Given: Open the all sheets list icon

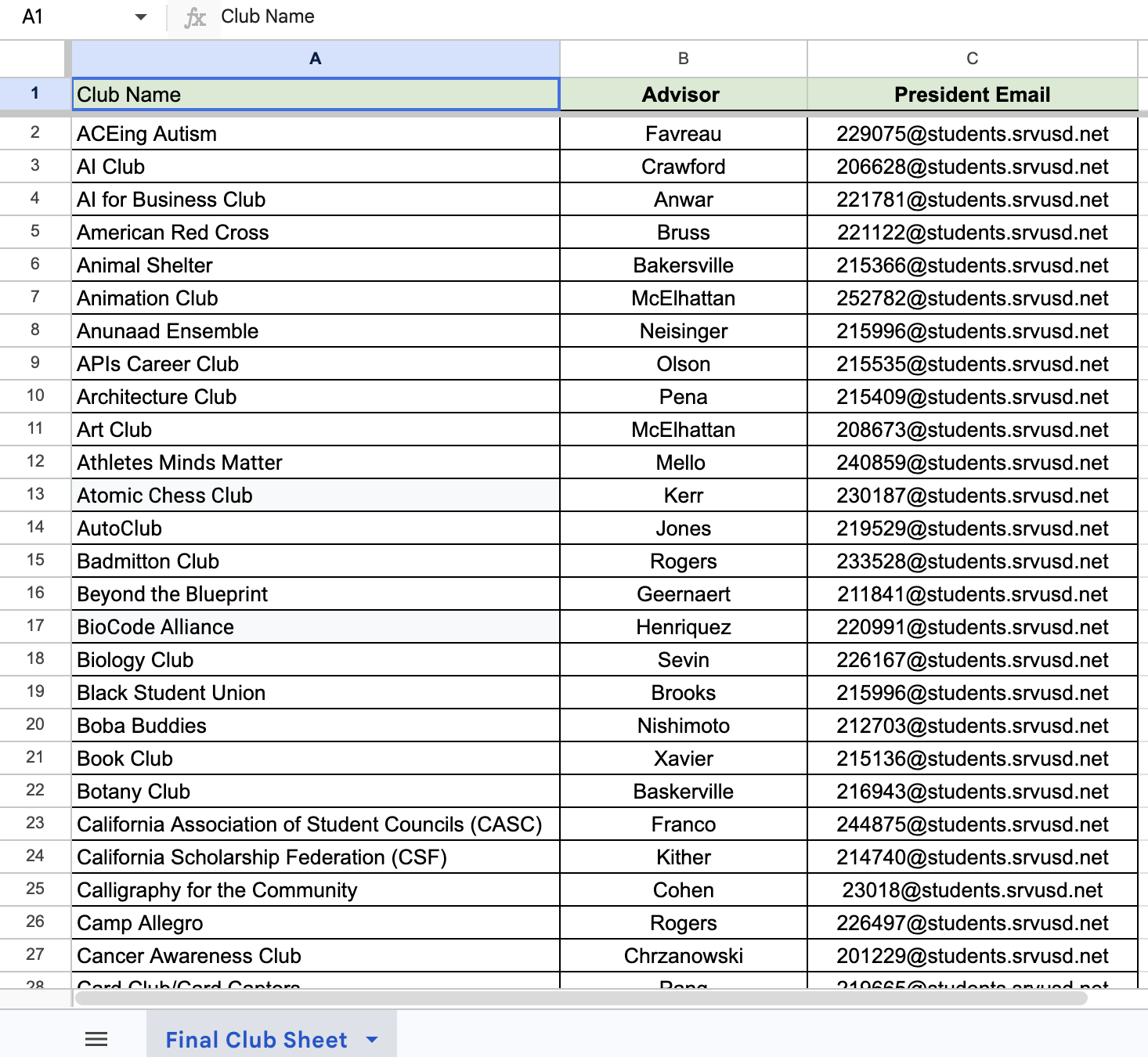Looking at the screenshot, I should (x=96, y=1039).
